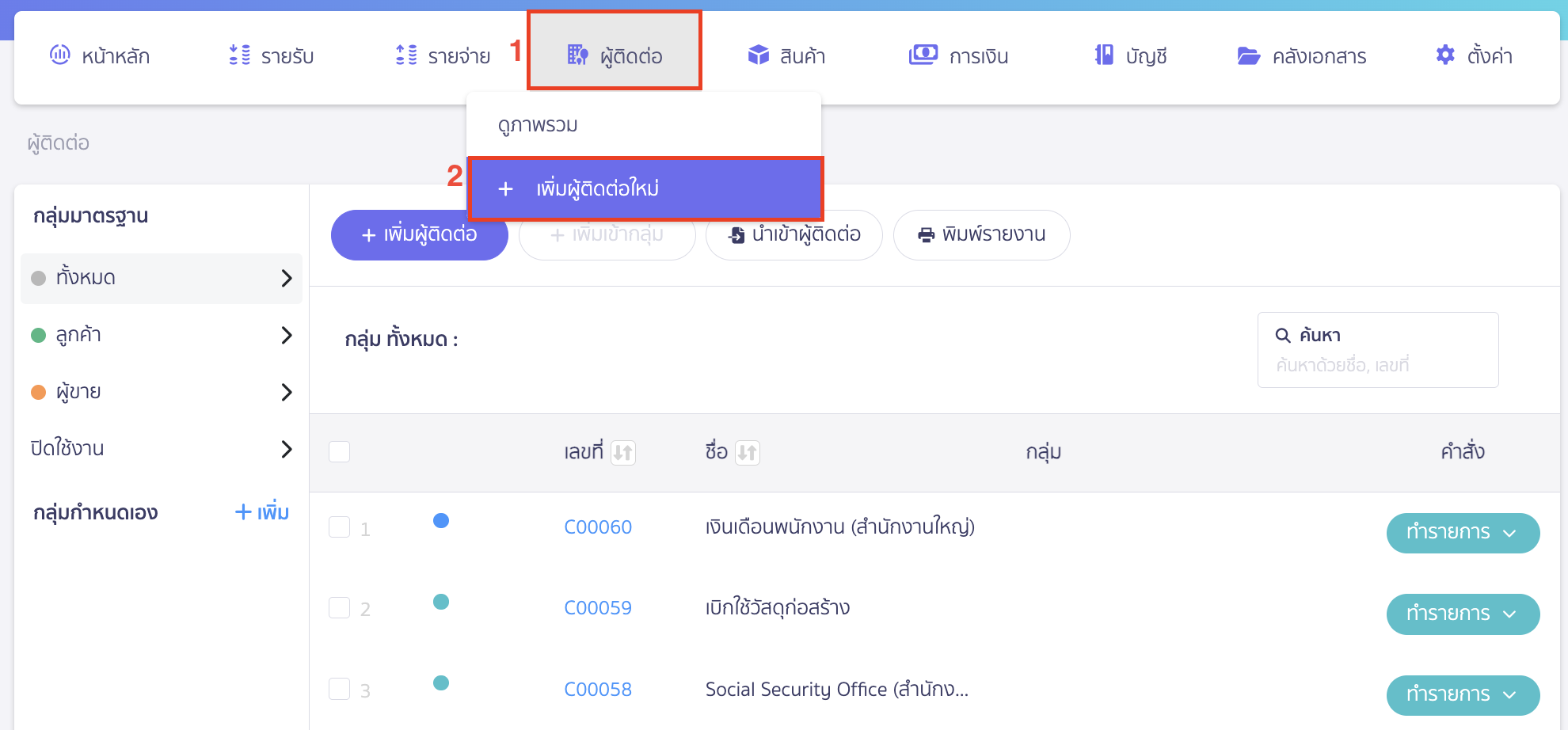Click the folder icon for คลังเอกสาร

[x=1248, y=55]
